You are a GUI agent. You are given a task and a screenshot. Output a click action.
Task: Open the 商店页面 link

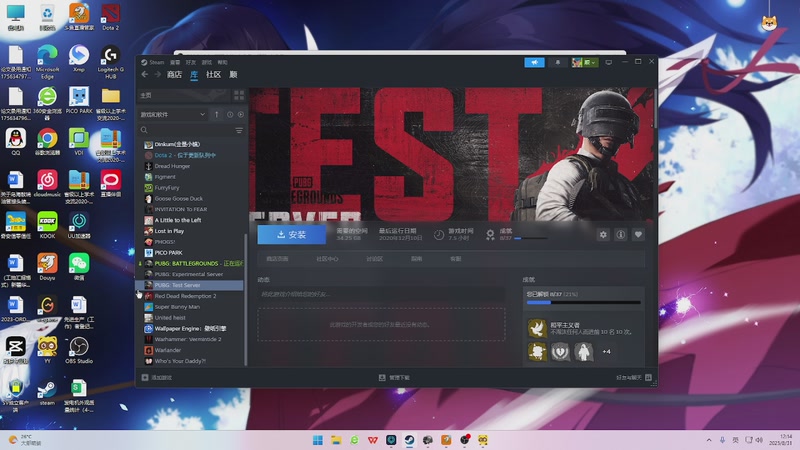[277, 259]
